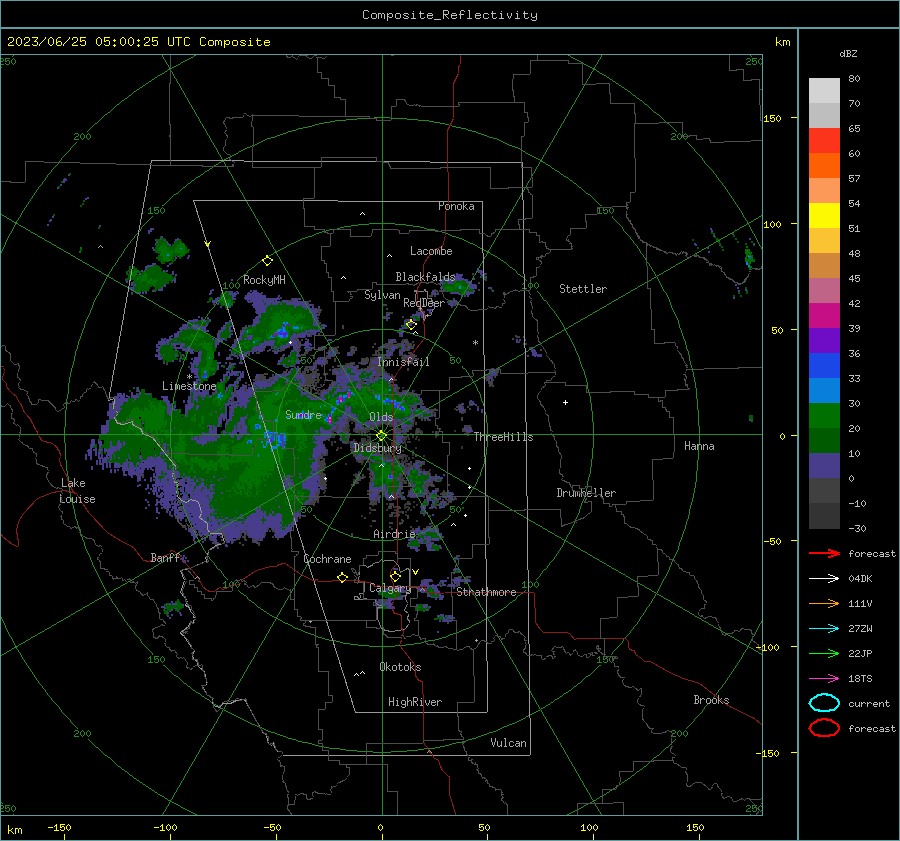Image resolution: width=900 pixels, height=841 pixels.
Task: Click the red forecast arrow in legend
Action: (824, 553)
